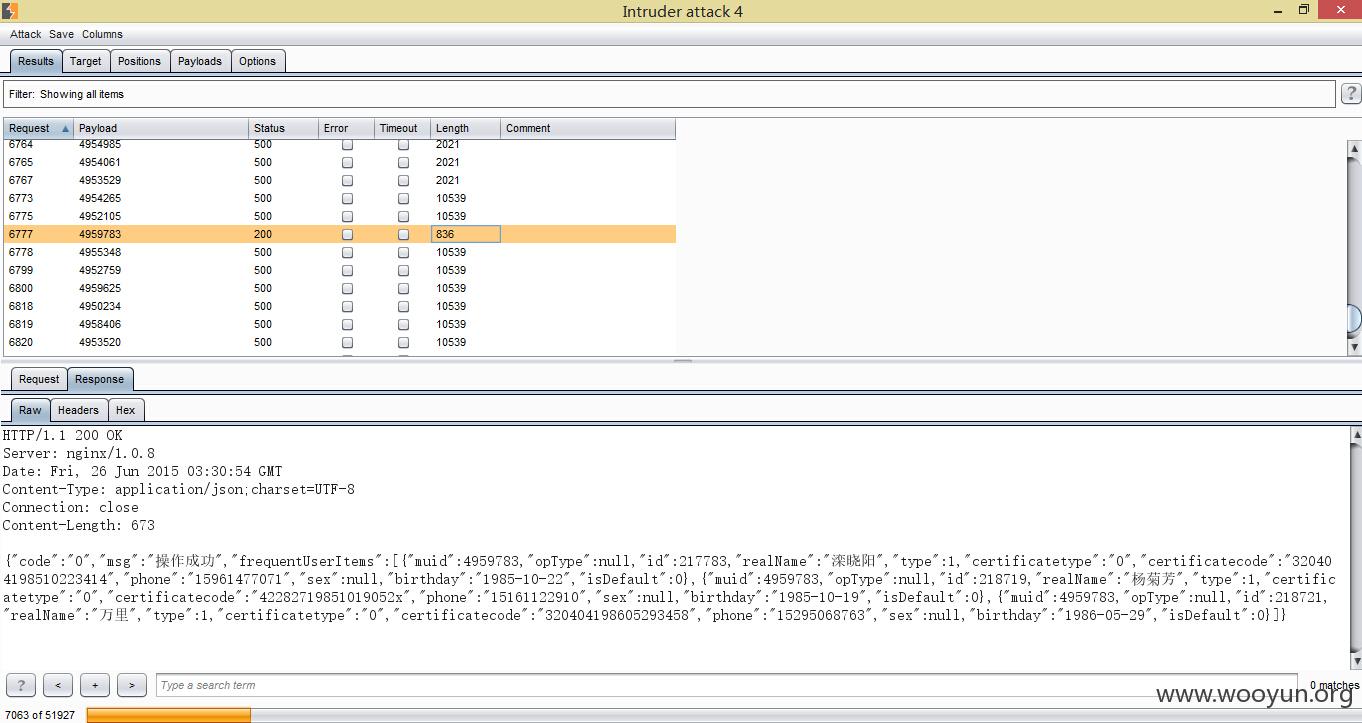Toggle Error checkbox for request 6767

click(347, 180)
